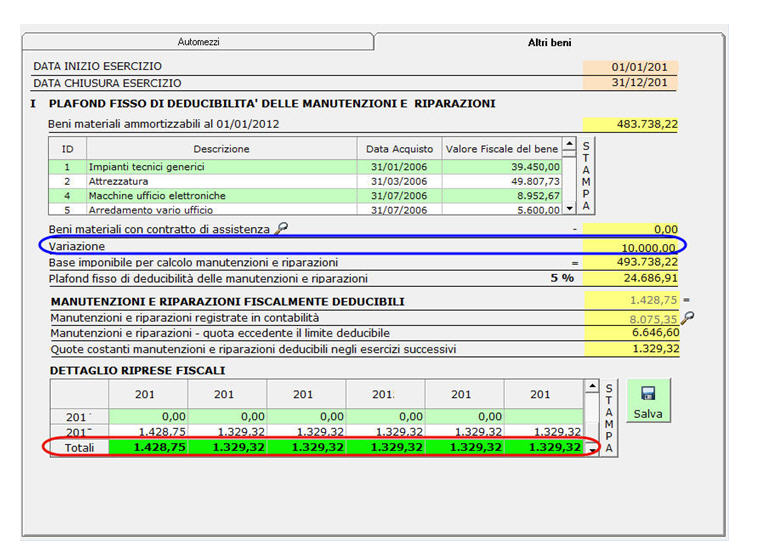Select the Altri beni tab
Image resolution: width=774 pixels, height=554 pixels.
pos(549,42)
